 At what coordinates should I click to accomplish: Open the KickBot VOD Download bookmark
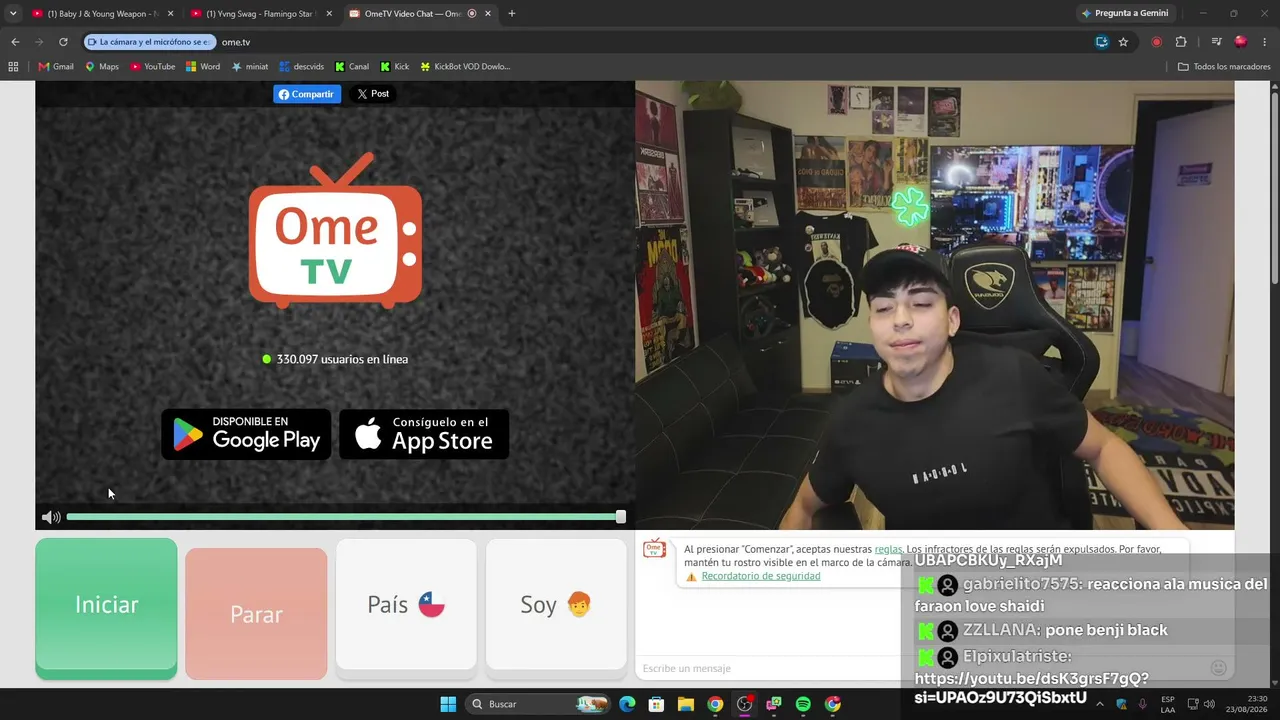point(466,67)
